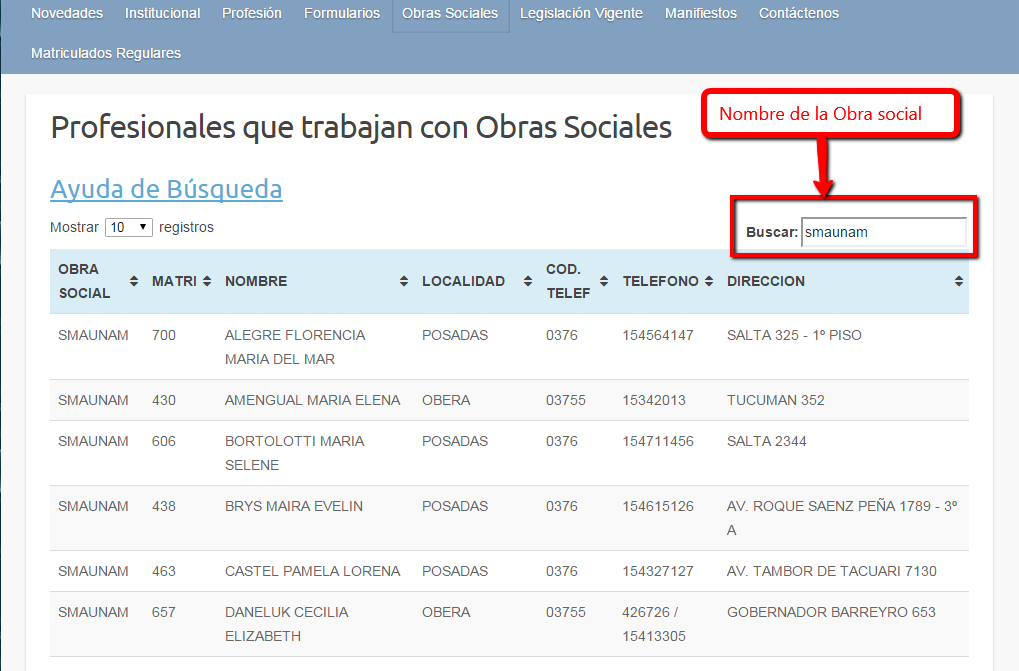The width and height of the screenshot is (1019, 671).
Task: Click telephone 154711456
Action: click(658, 441)
